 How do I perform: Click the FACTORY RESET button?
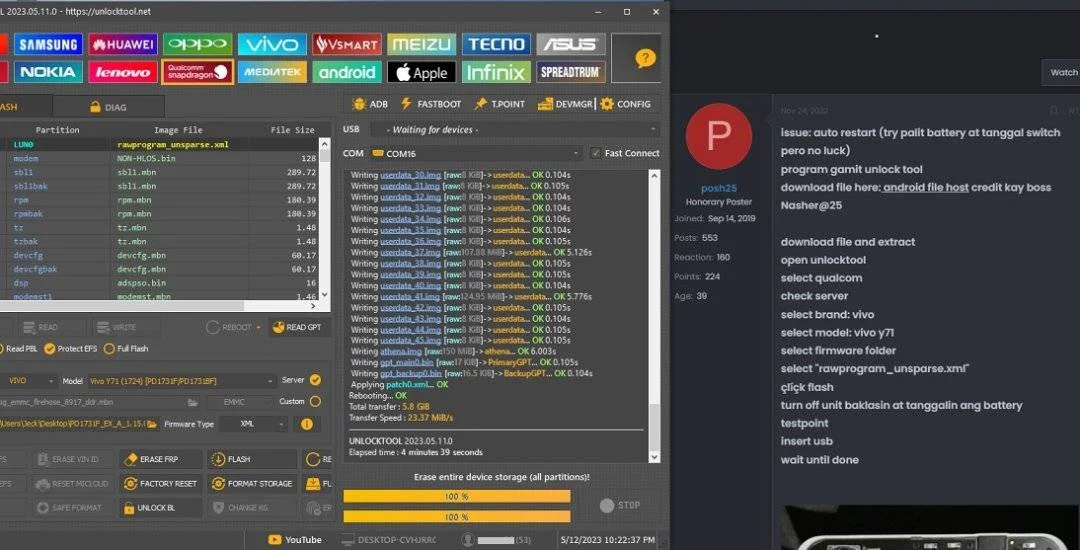[160, 484]
